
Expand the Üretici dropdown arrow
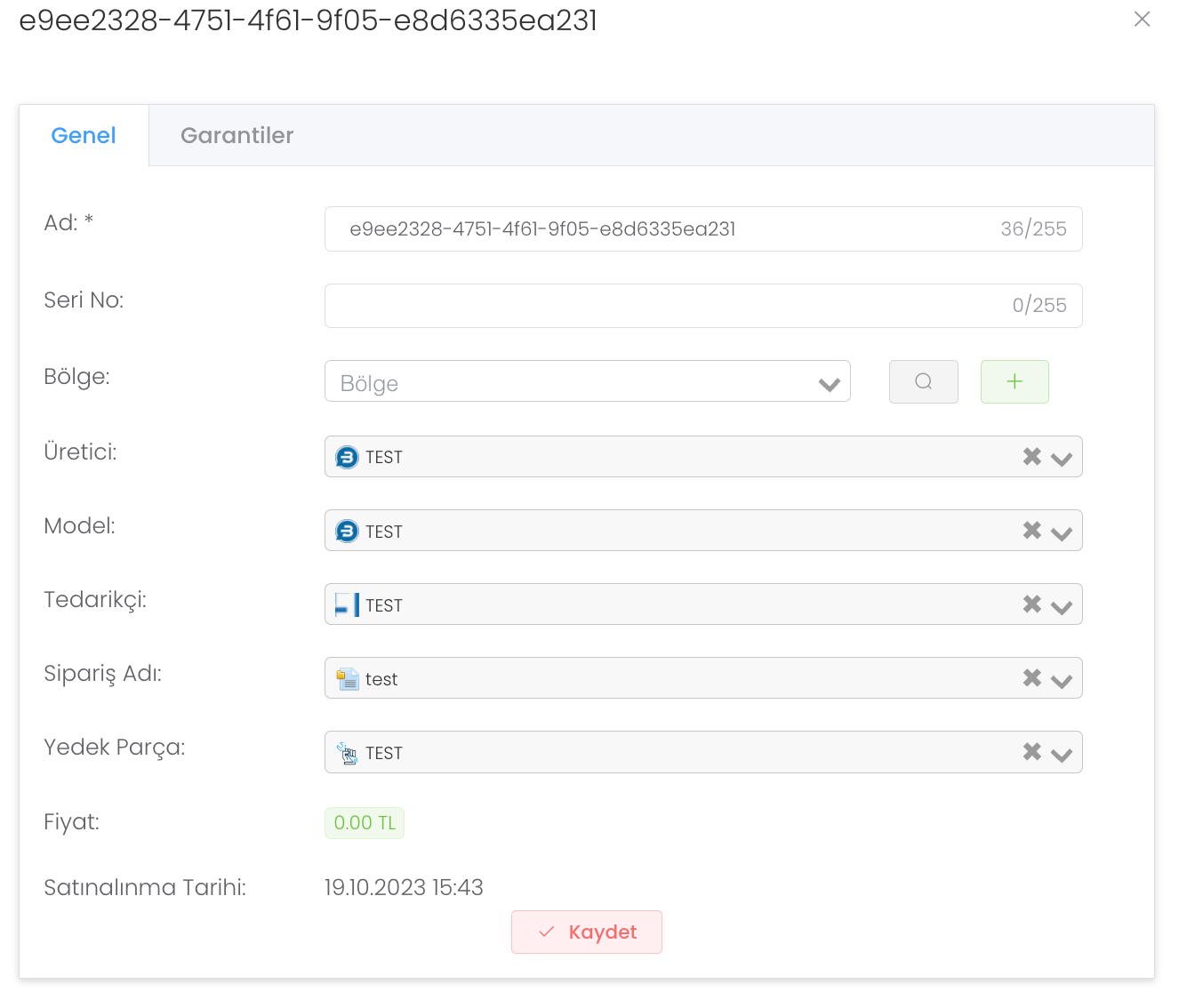point(1061,459)
